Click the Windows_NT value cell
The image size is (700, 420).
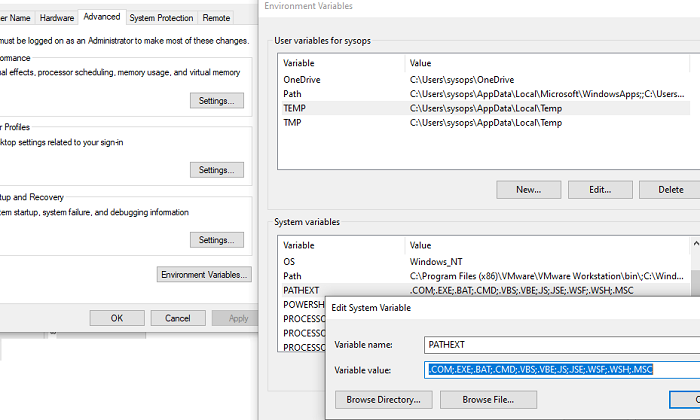(x=436, y=262)
